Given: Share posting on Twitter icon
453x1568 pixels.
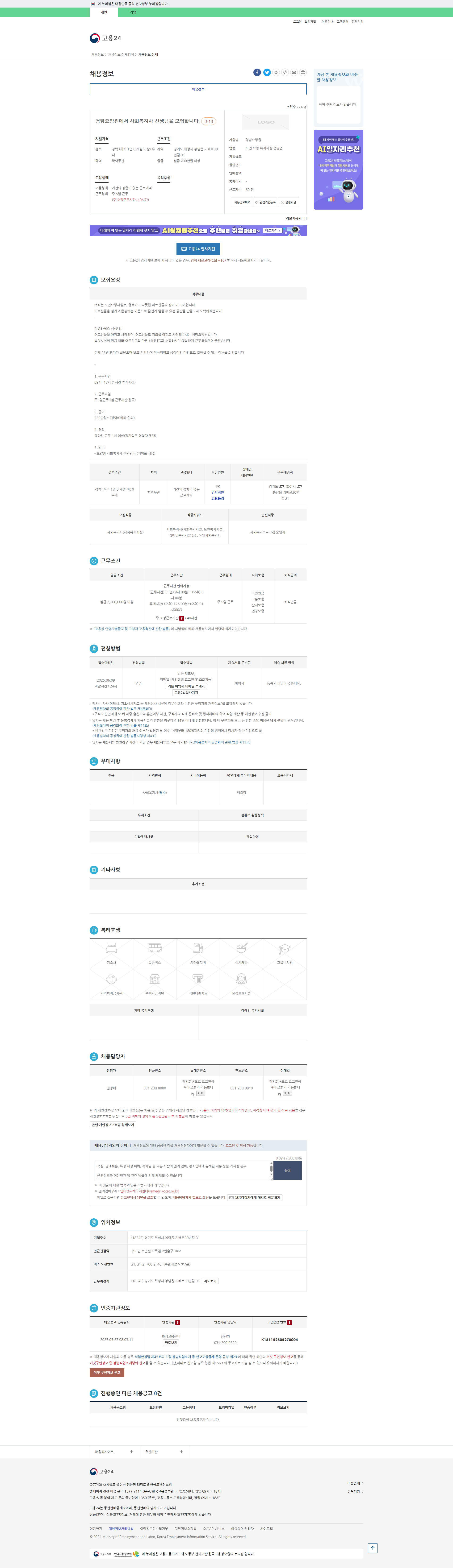Looking at the screenshot, I should coord(267,72).
